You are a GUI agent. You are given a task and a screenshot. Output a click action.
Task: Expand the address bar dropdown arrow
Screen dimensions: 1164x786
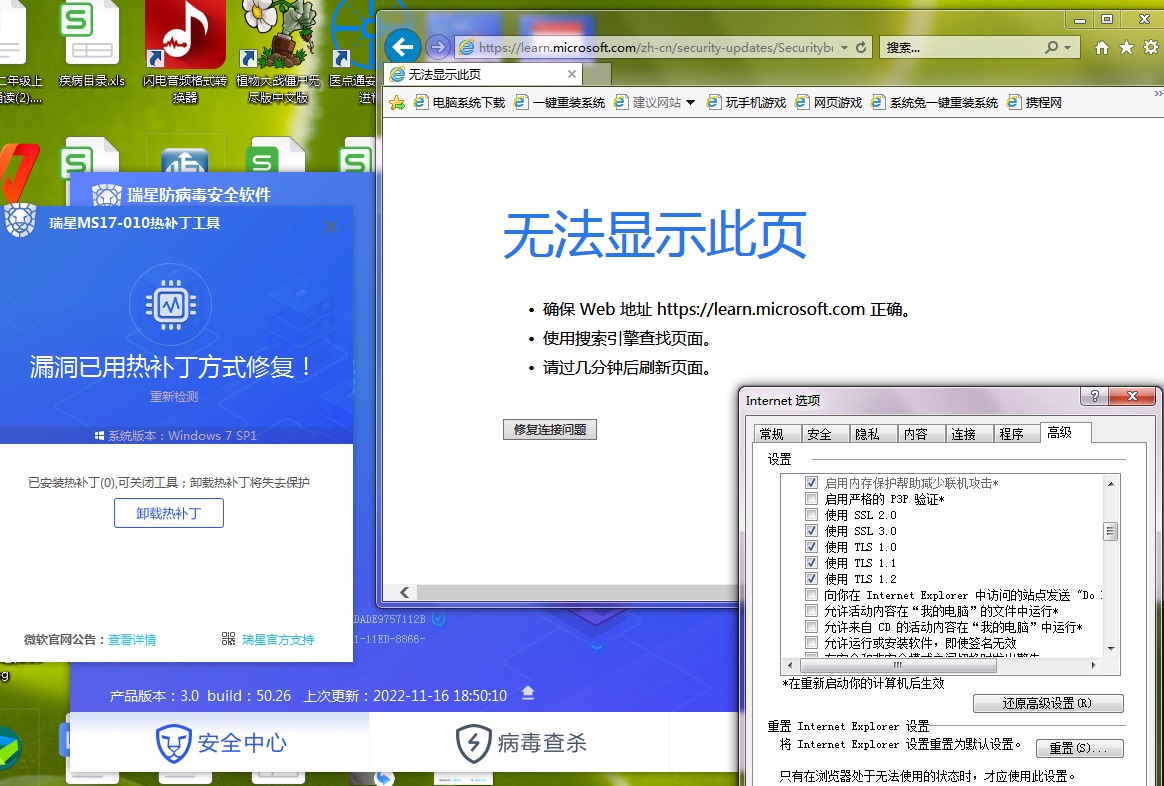click(844, 48)
